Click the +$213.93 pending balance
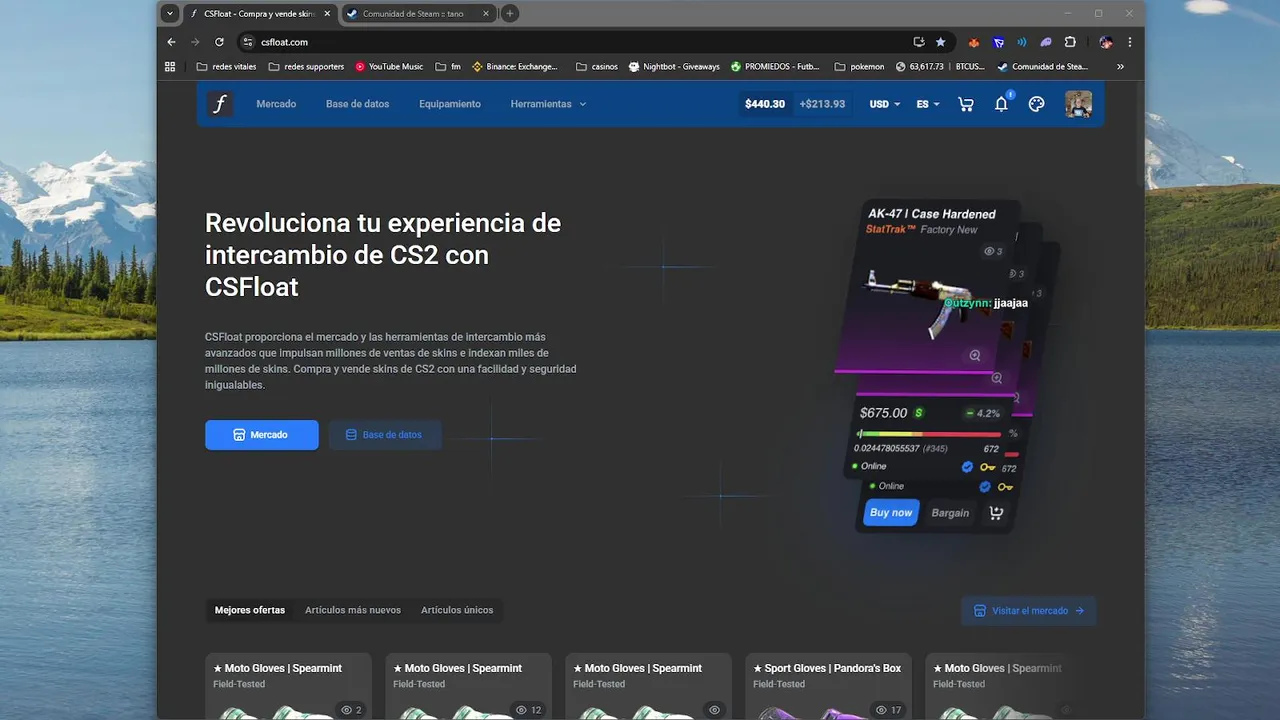The height and width of the screenshot is (720, 1280). click(x=822, y=104)
